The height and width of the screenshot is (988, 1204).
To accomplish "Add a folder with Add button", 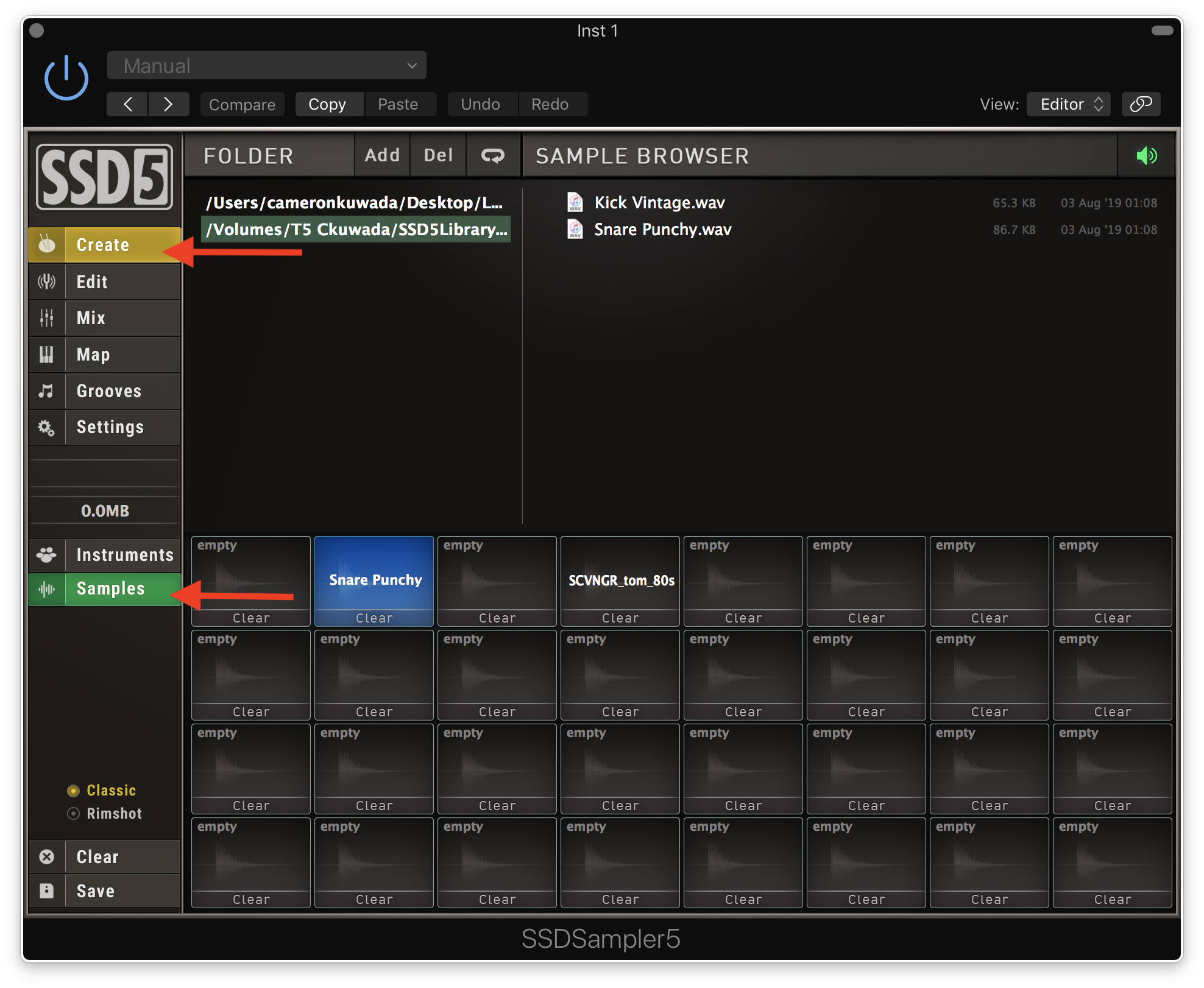I will (382, 155).
